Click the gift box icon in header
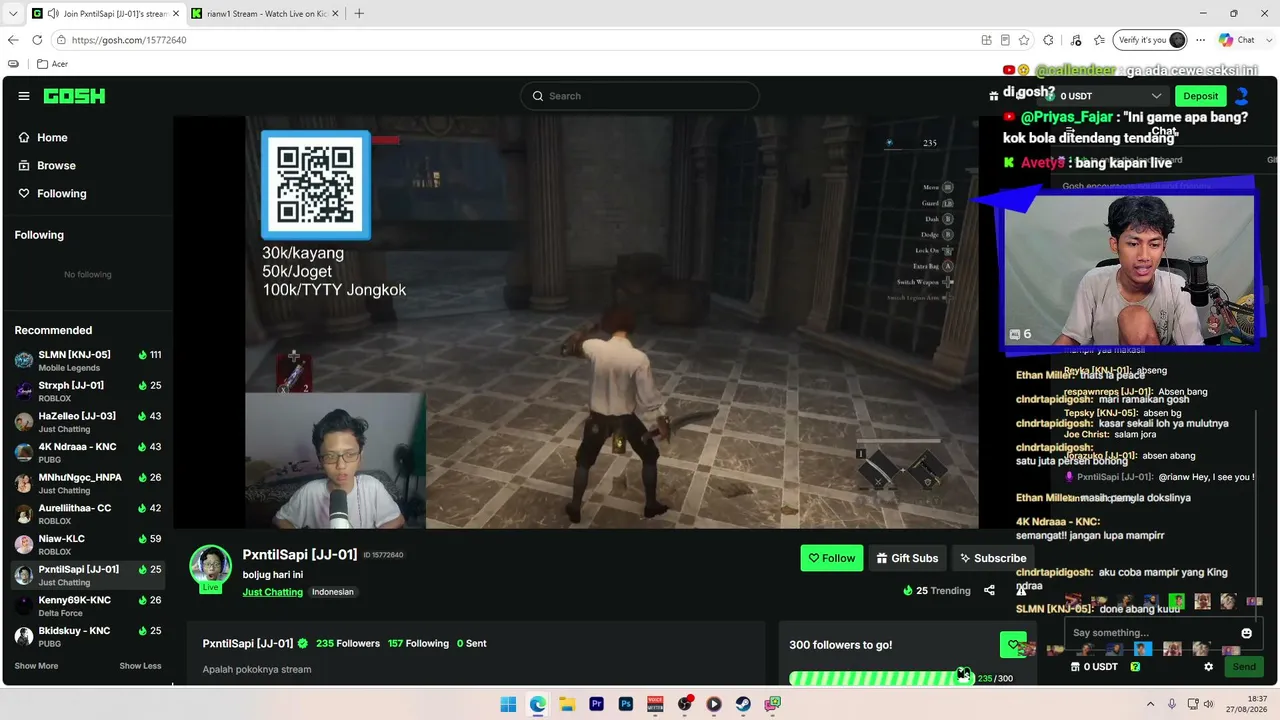The image size is (1280, 720). tap(993, 96)
